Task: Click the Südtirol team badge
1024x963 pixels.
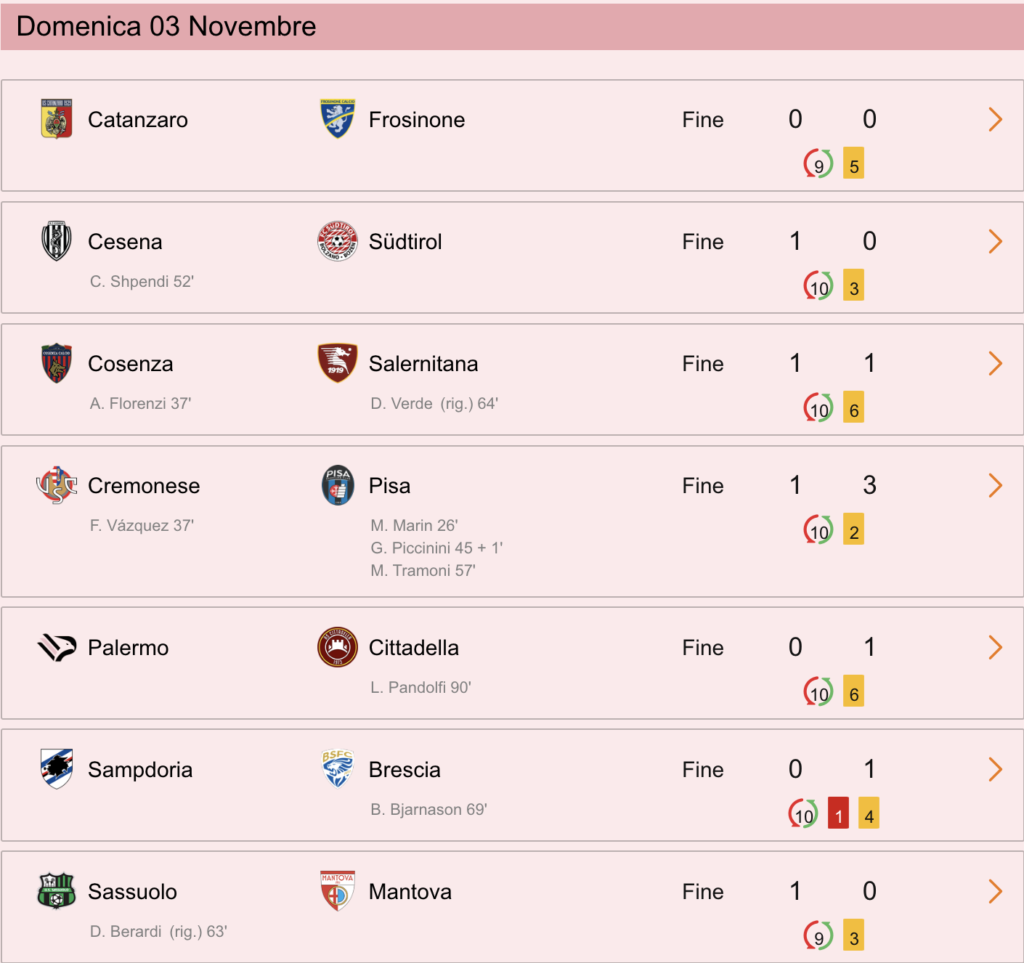Action: tap(337, 241)
